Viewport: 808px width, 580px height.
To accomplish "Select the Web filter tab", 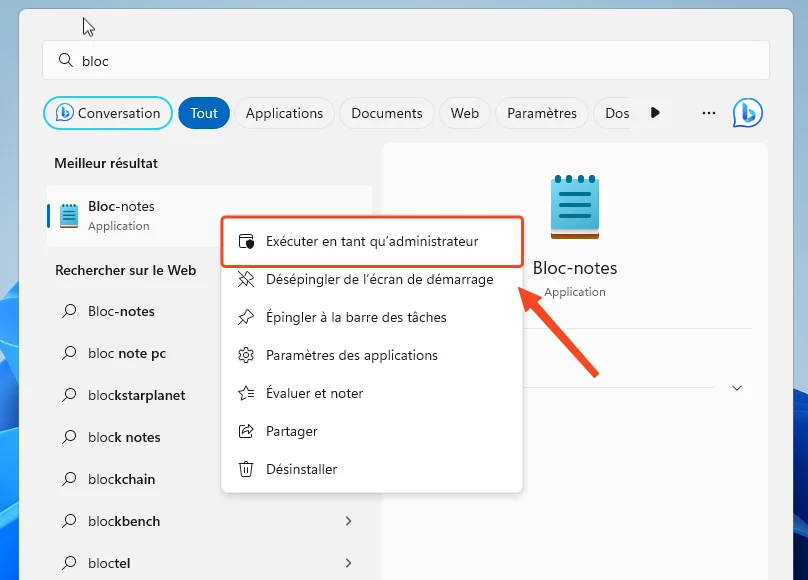I will click(464, 113).
